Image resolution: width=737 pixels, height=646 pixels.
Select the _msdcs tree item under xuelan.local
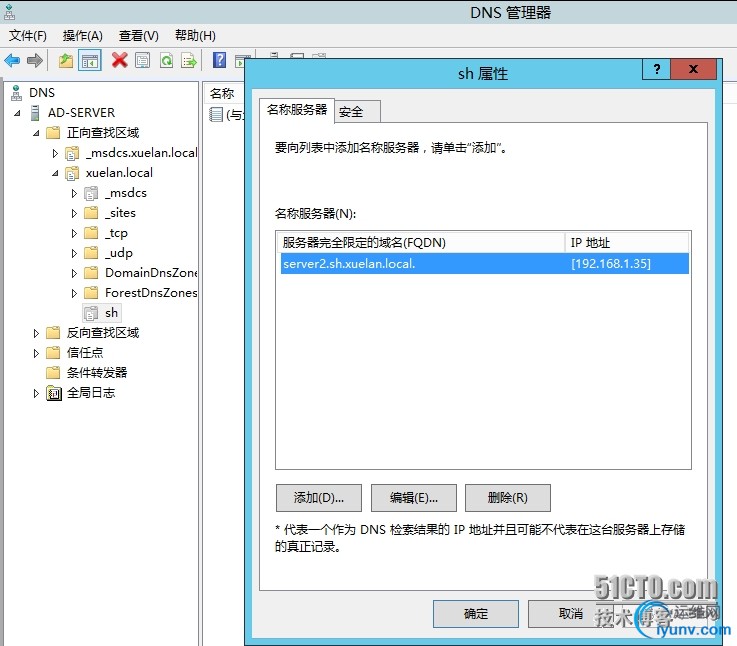(x=126, y=193)
